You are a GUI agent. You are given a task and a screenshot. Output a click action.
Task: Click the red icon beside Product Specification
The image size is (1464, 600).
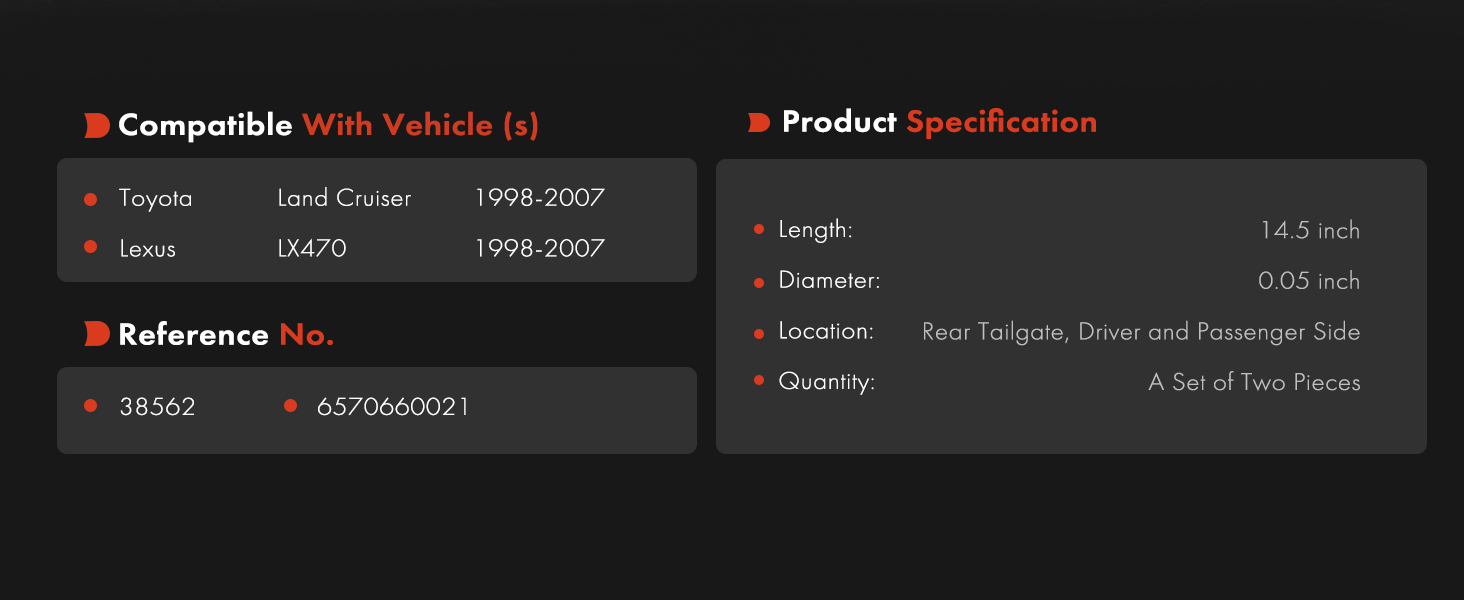(x=759, y=122)
